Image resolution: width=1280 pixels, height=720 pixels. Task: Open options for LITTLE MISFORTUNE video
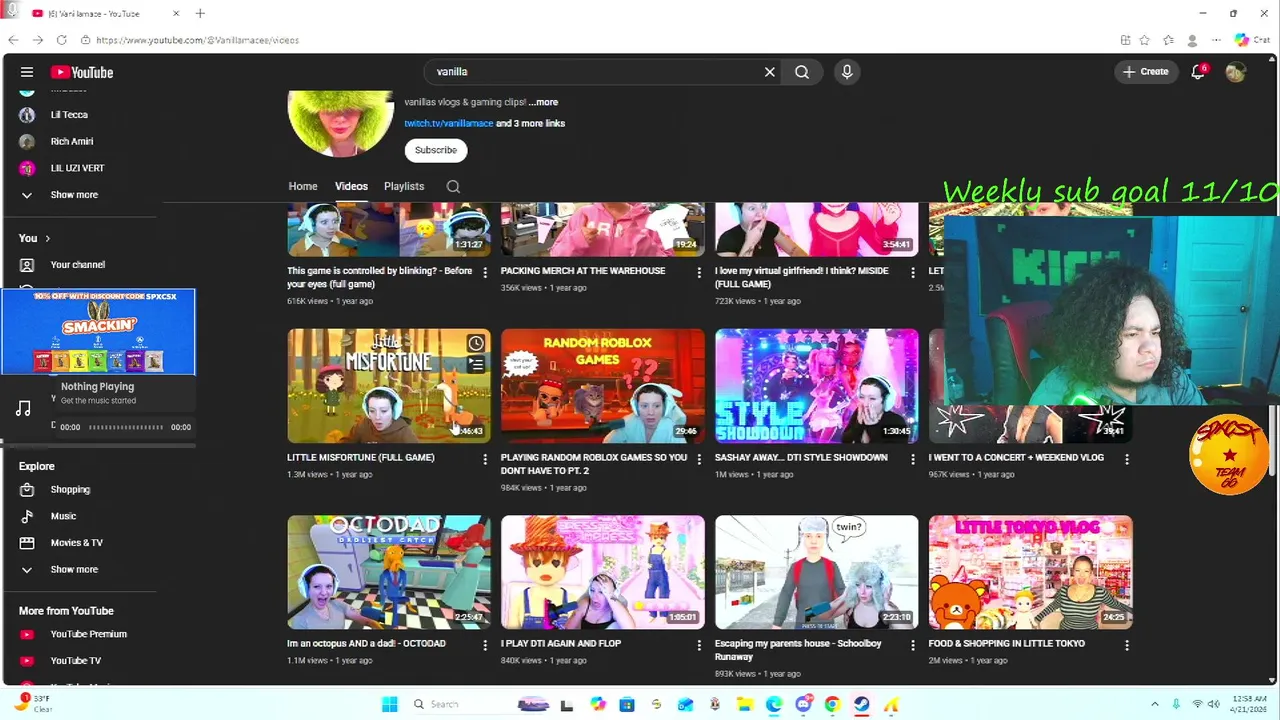tap(485, 459)
